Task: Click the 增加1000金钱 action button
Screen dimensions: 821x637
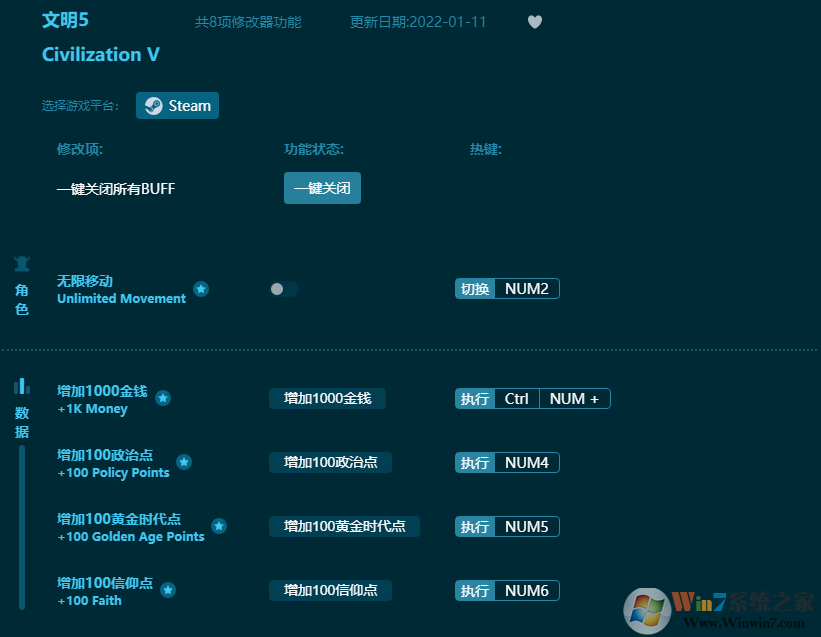Action: [x=327, y=398]
